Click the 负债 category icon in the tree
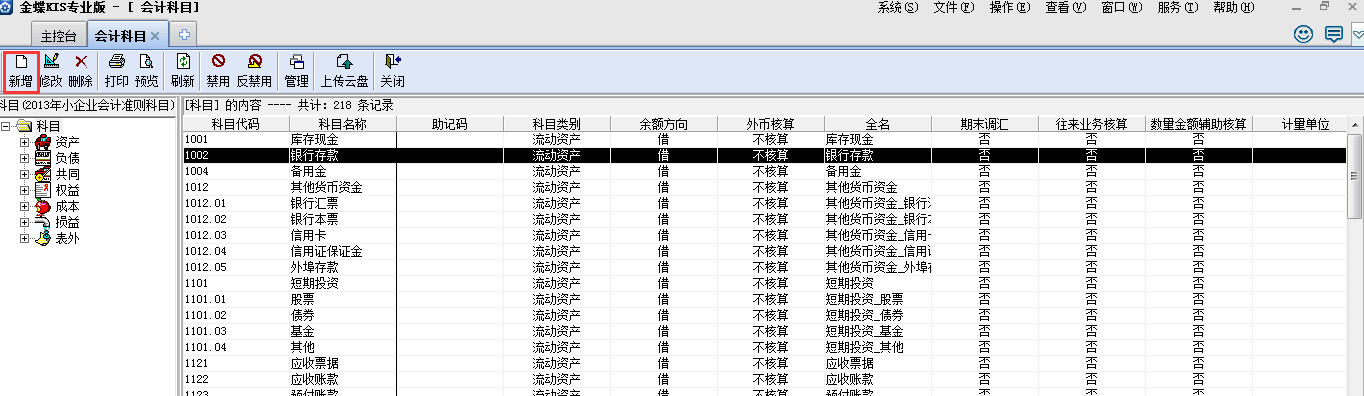Image resolution: width=1364 pixels, height=396 pixels. (x=44, y=158)
